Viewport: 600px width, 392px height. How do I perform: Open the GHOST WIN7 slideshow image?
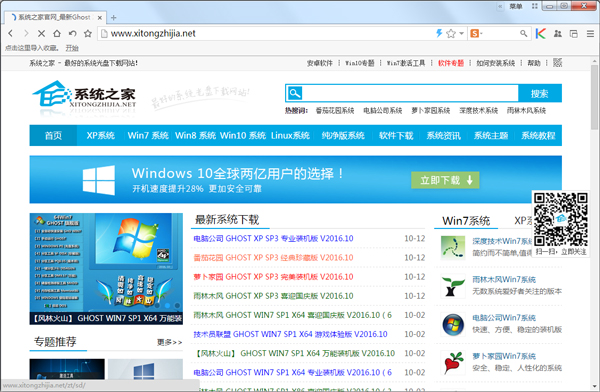pos(106,269)
